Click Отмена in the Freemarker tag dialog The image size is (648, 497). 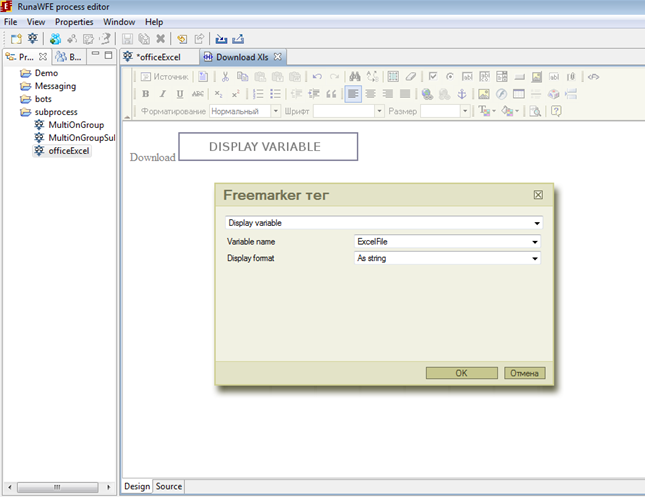pos(524,373)
